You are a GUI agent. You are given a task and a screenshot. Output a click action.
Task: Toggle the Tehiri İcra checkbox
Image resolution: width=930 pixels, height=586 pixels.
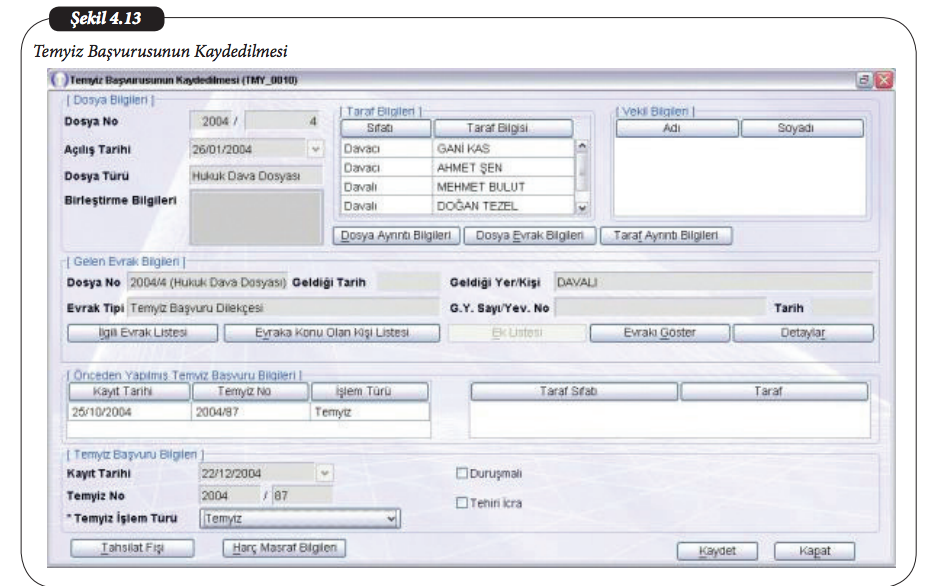(462, 503)
